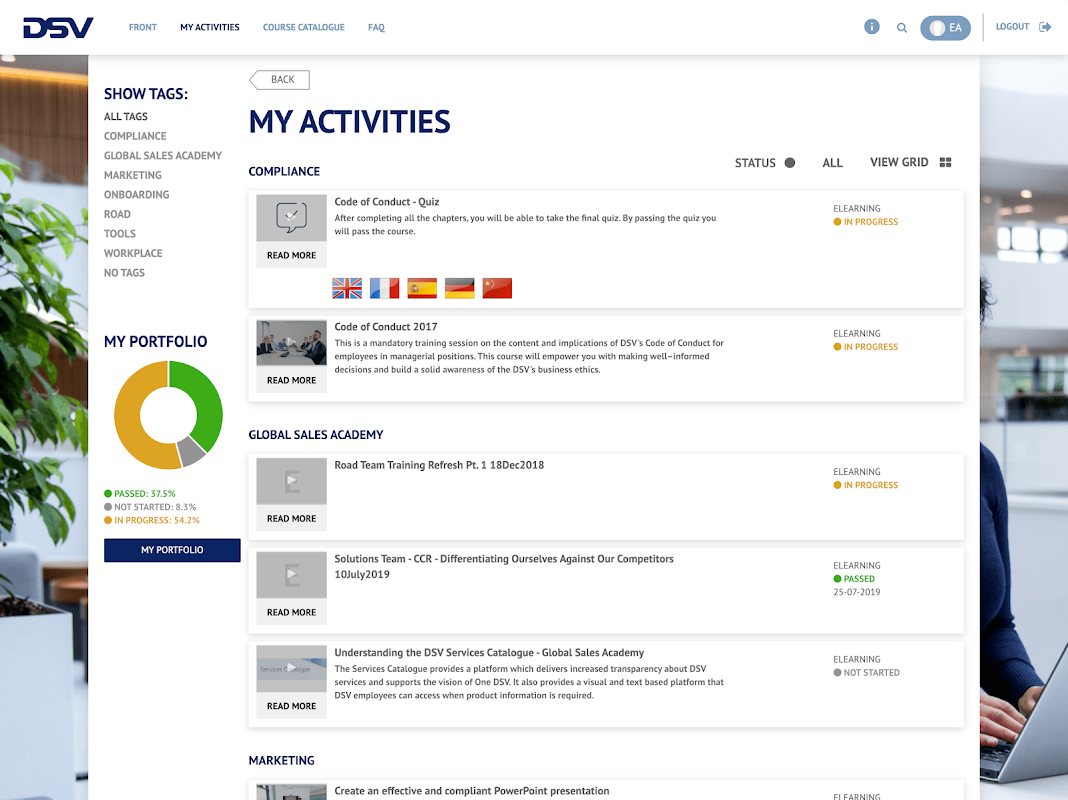
Task: Open the EA user profile pill
Action: (945, 28)
